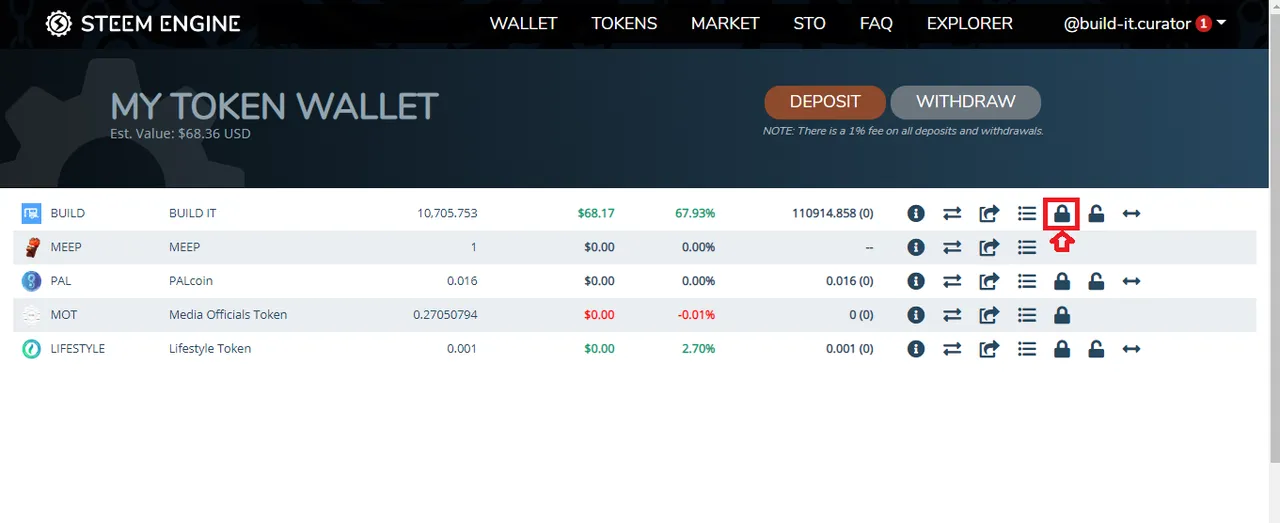Open the FAQ page
Screen dimensions: 1280x523
[x=876, y=23]
